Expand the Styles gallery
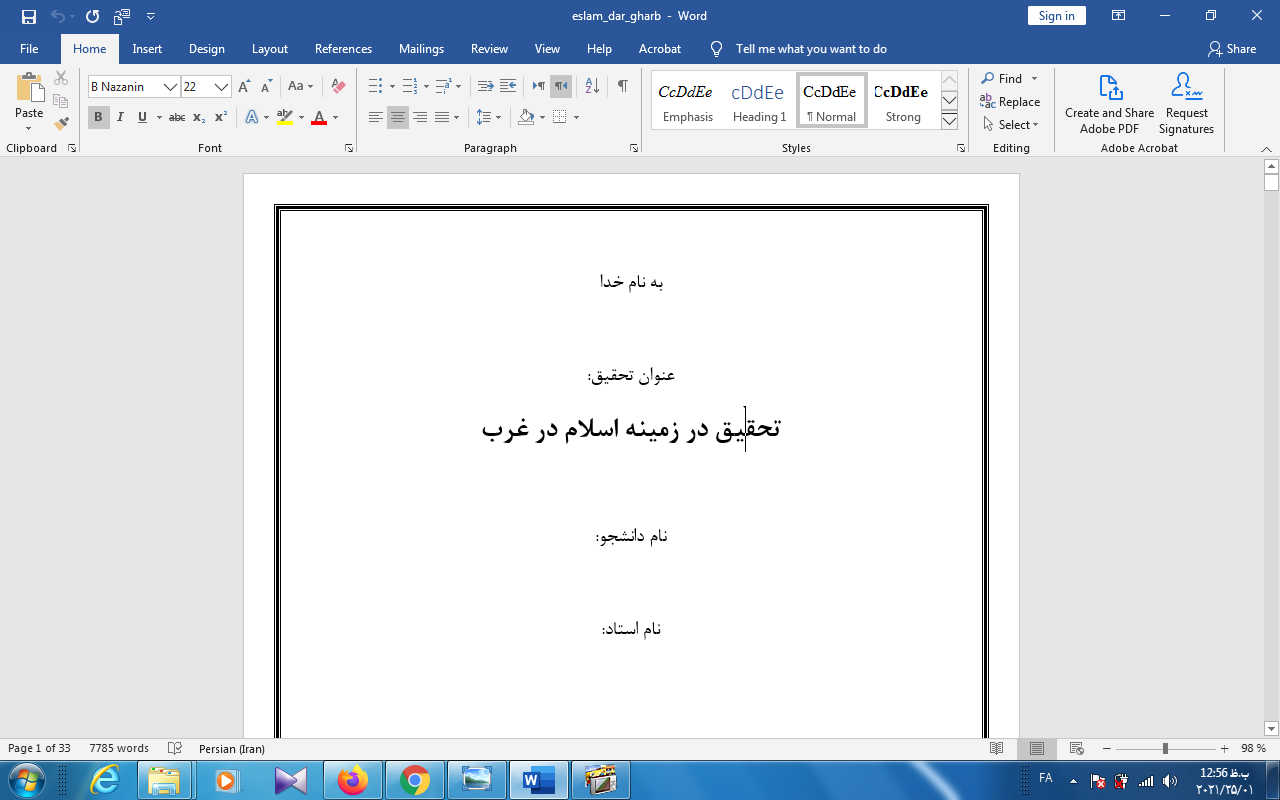 pos(949,121)
